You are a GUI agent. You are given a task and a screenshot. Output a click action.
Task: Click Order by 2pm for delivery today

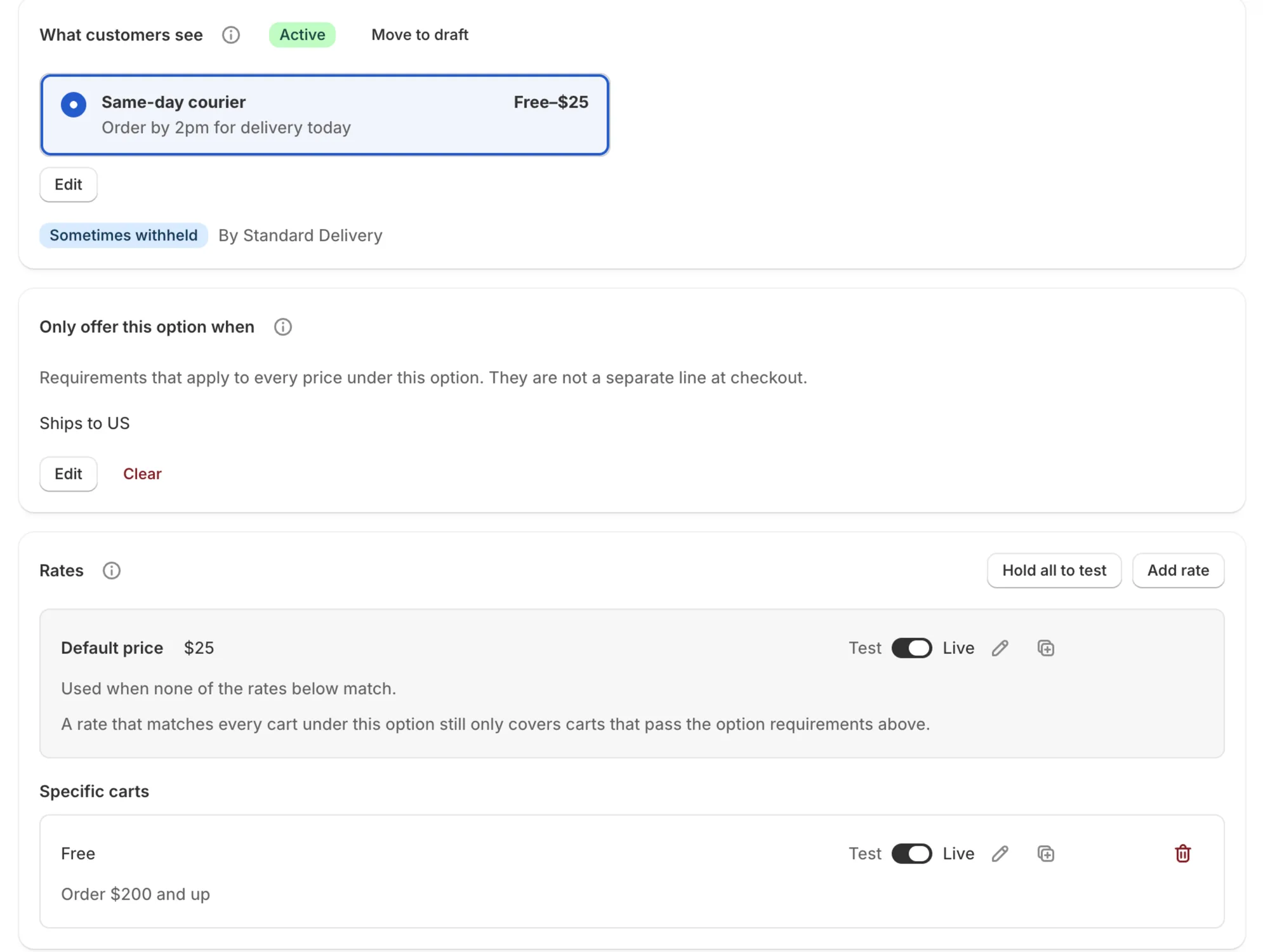tap(226, 128)
